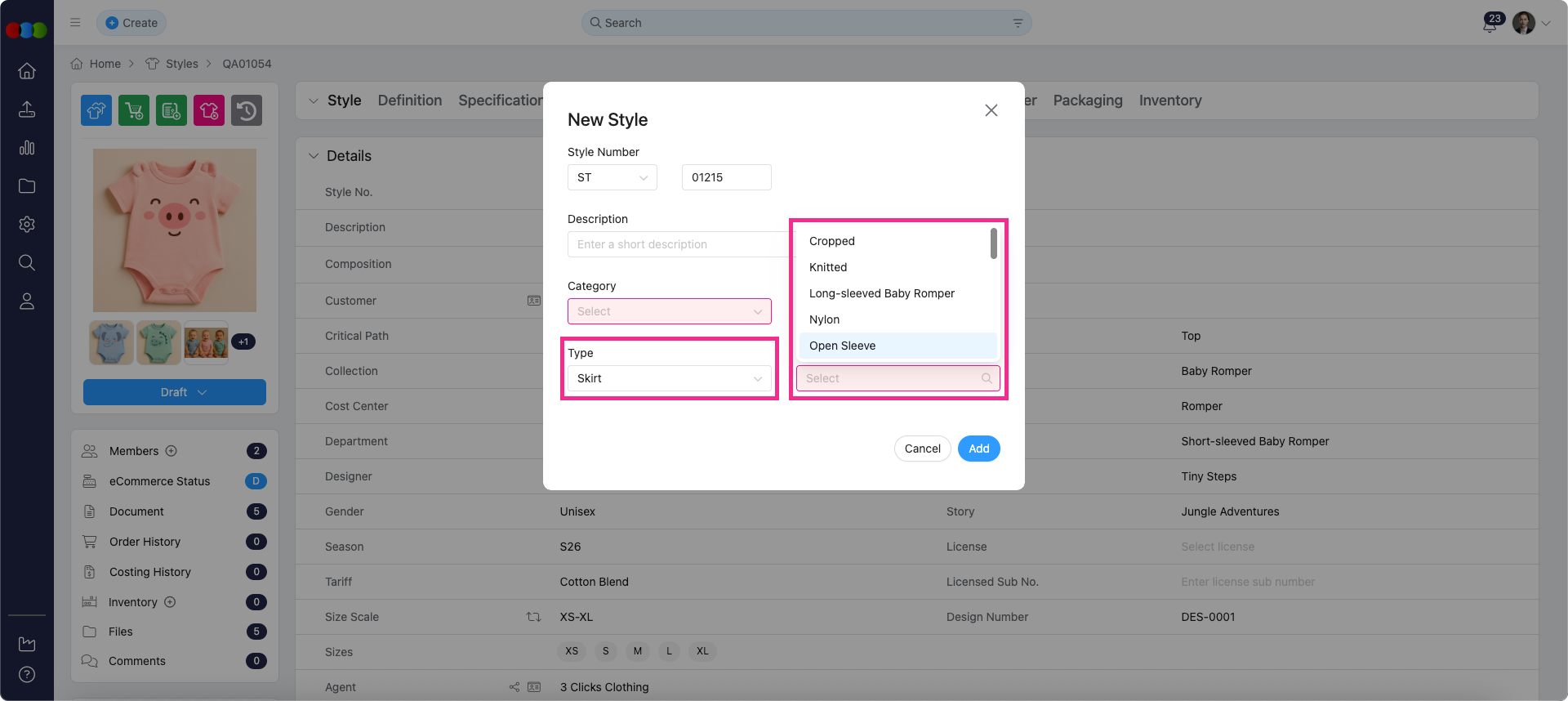Click the Customer contact card icon
Screen dimensions: 1568x701
tap(534, 301)
